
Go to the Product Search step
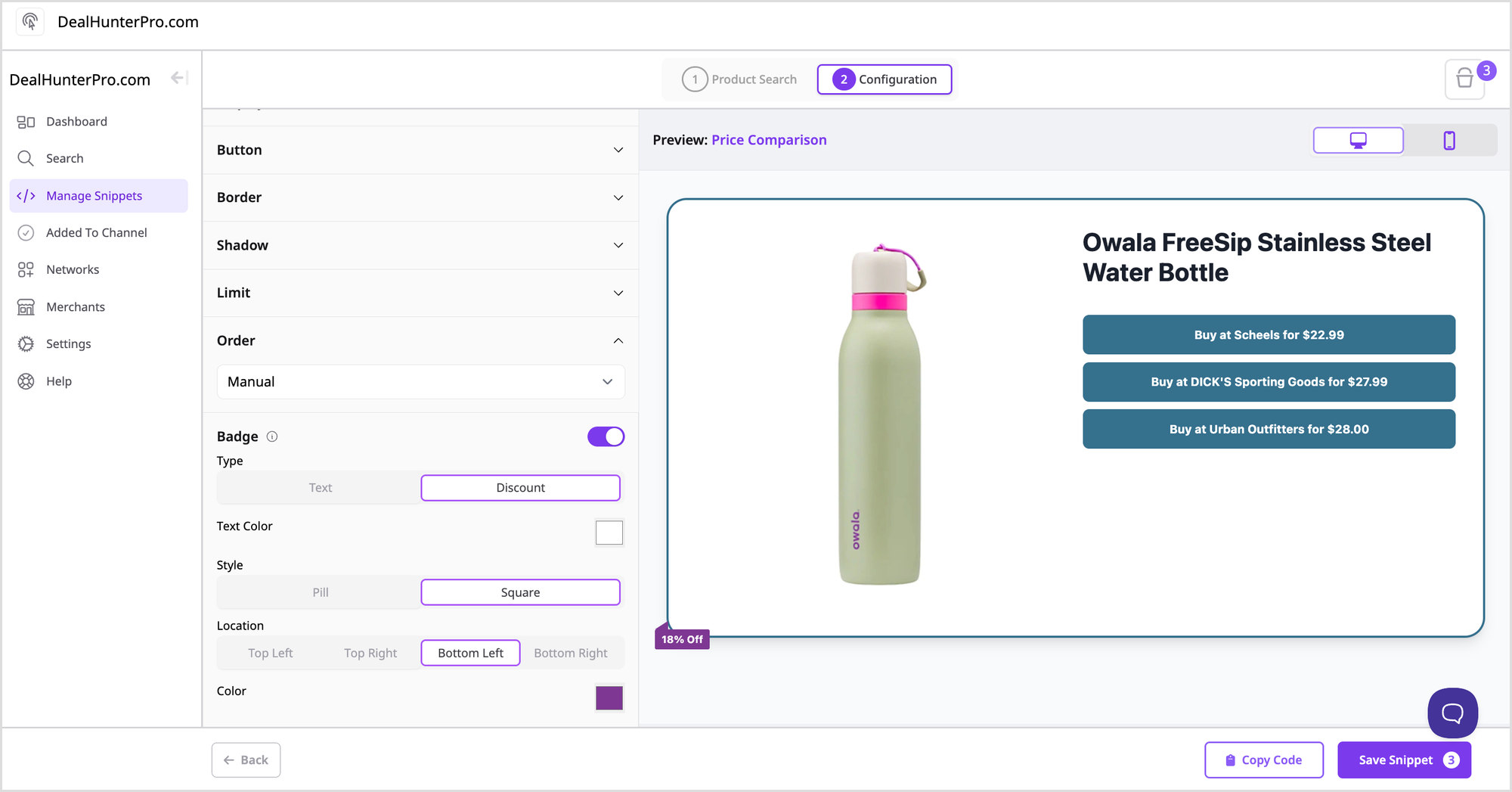click(x=739, y=79)
